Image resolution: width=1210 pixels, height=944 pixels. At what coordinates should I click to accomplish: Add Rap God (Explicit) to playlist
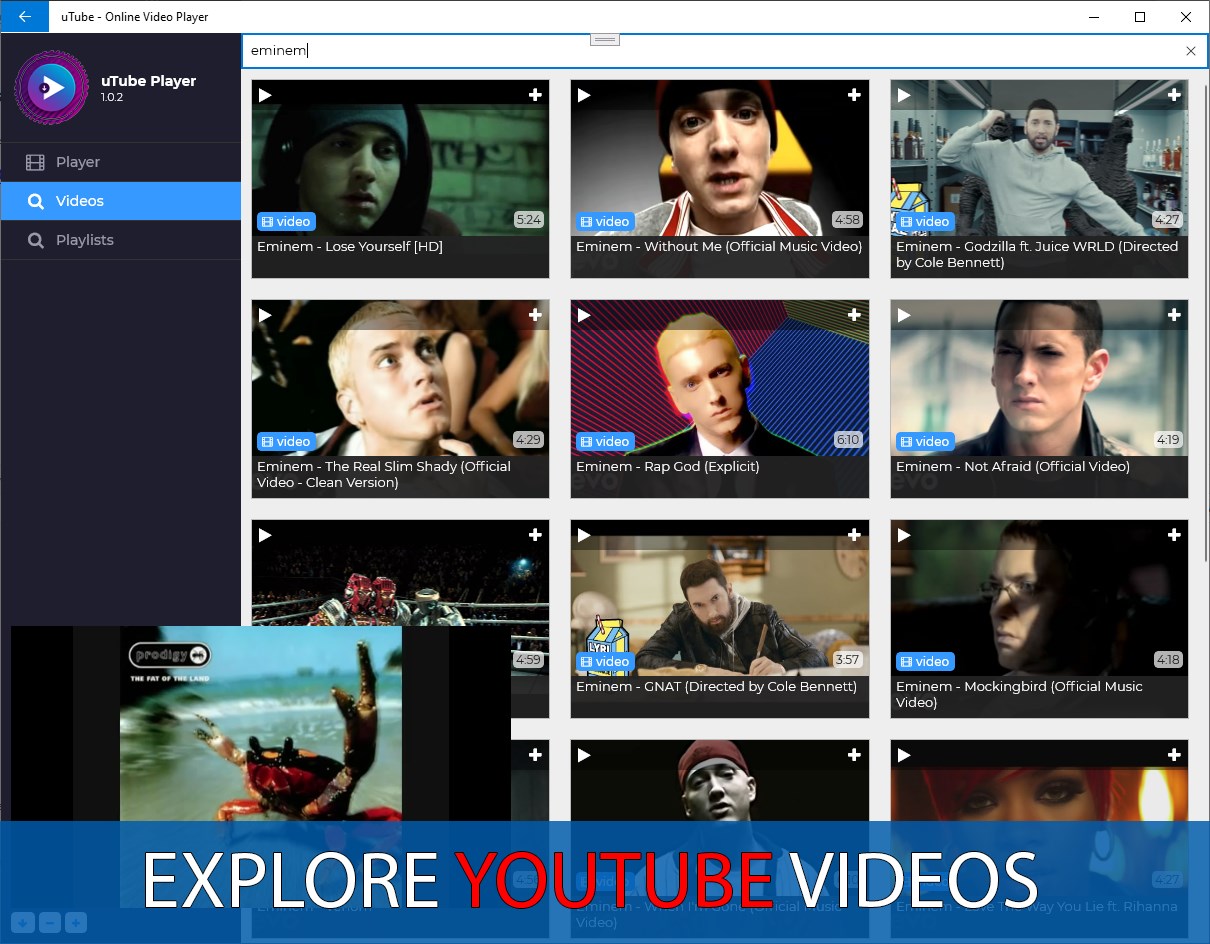(x=854, y=315)
